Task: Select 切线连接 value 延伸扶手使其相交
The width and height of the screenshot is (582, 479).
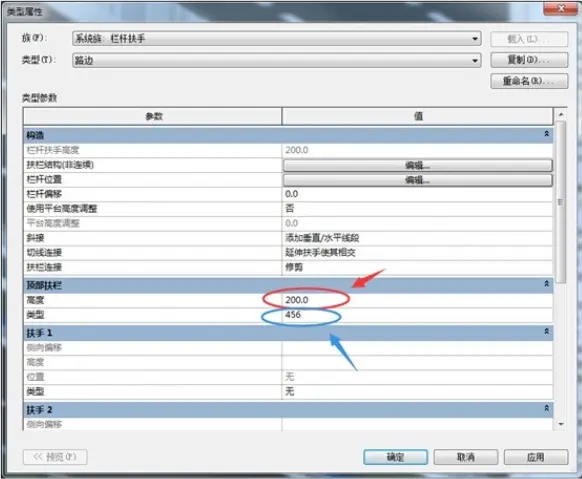Action: [x=417, y=253]
